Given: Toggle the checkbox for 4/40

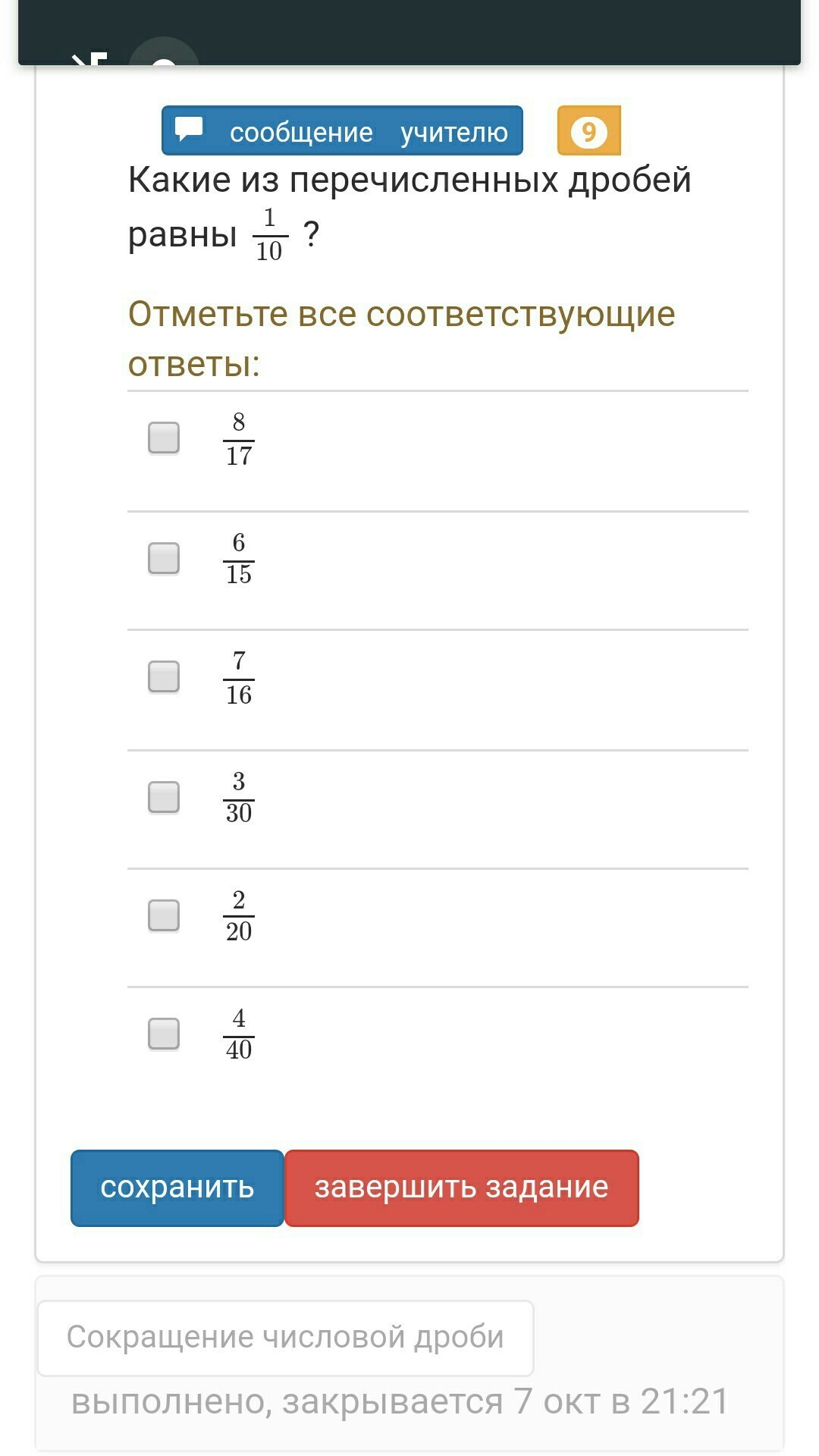Looking at the screenshot, I should [x=164, y=1034].
